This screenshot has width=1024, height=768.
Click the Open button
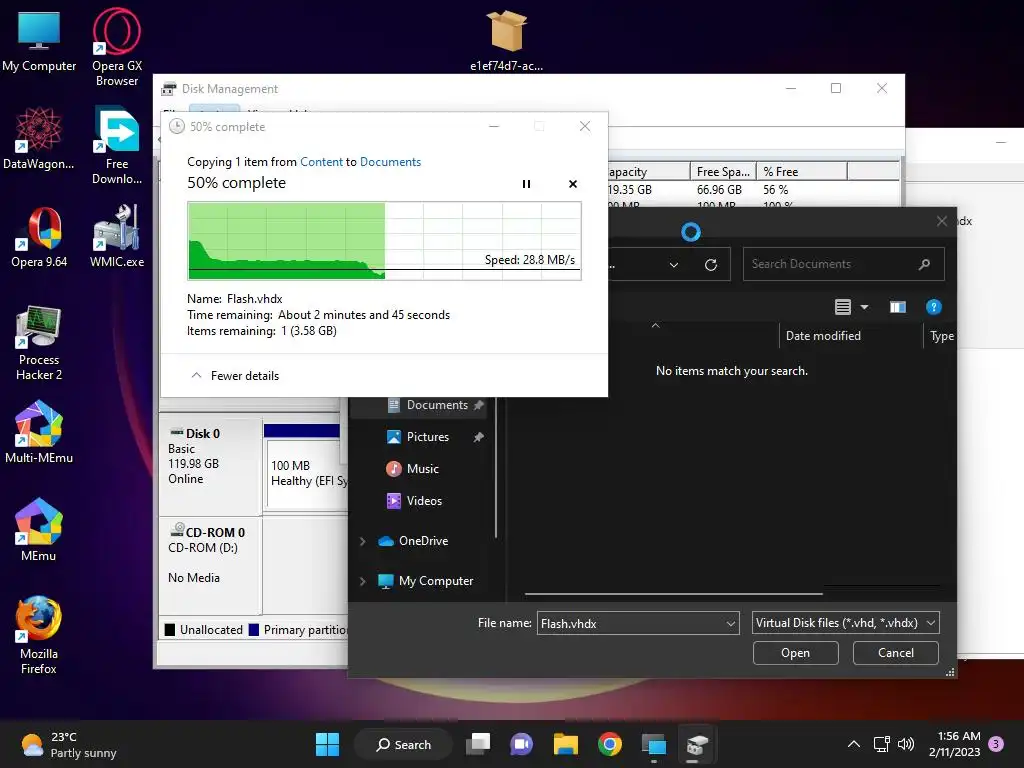[795, 653]
